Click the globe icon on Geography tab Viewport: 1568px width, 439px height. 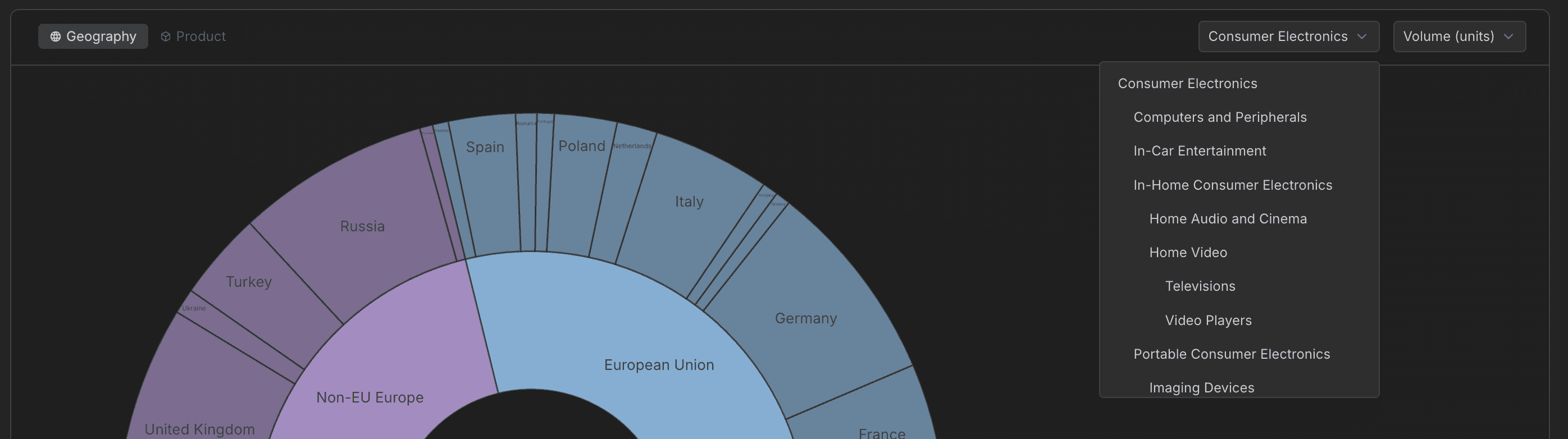pyautogui.click(x=56, y=36)
